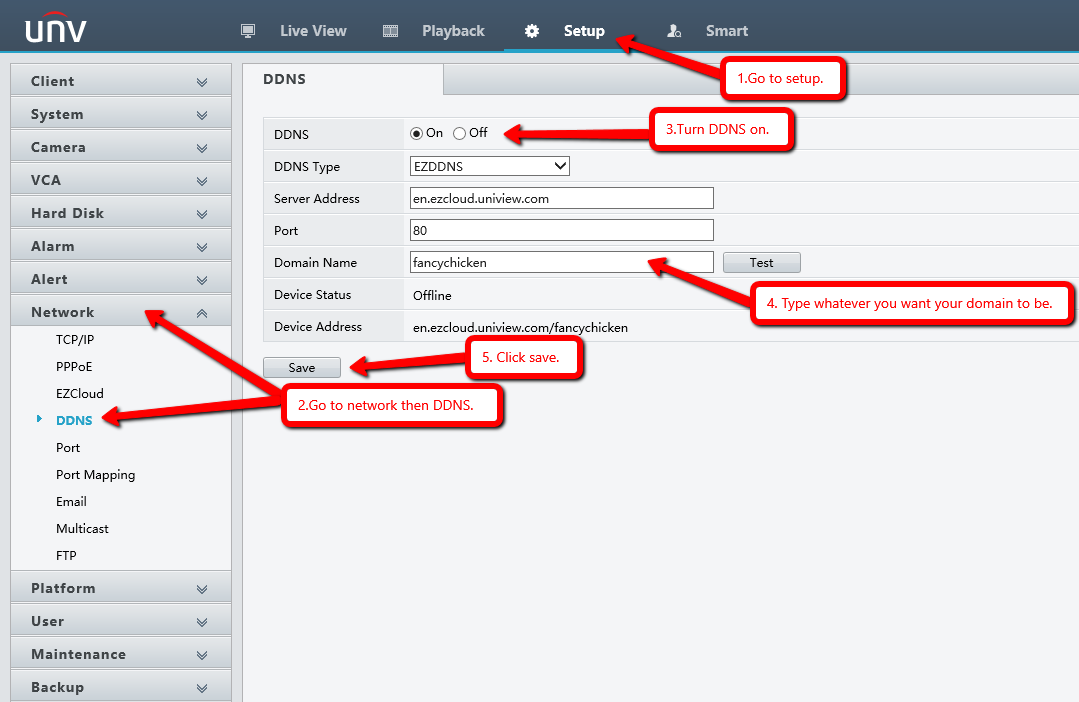
Task: Select the DDNS On radio button
Action: [417, 133]
